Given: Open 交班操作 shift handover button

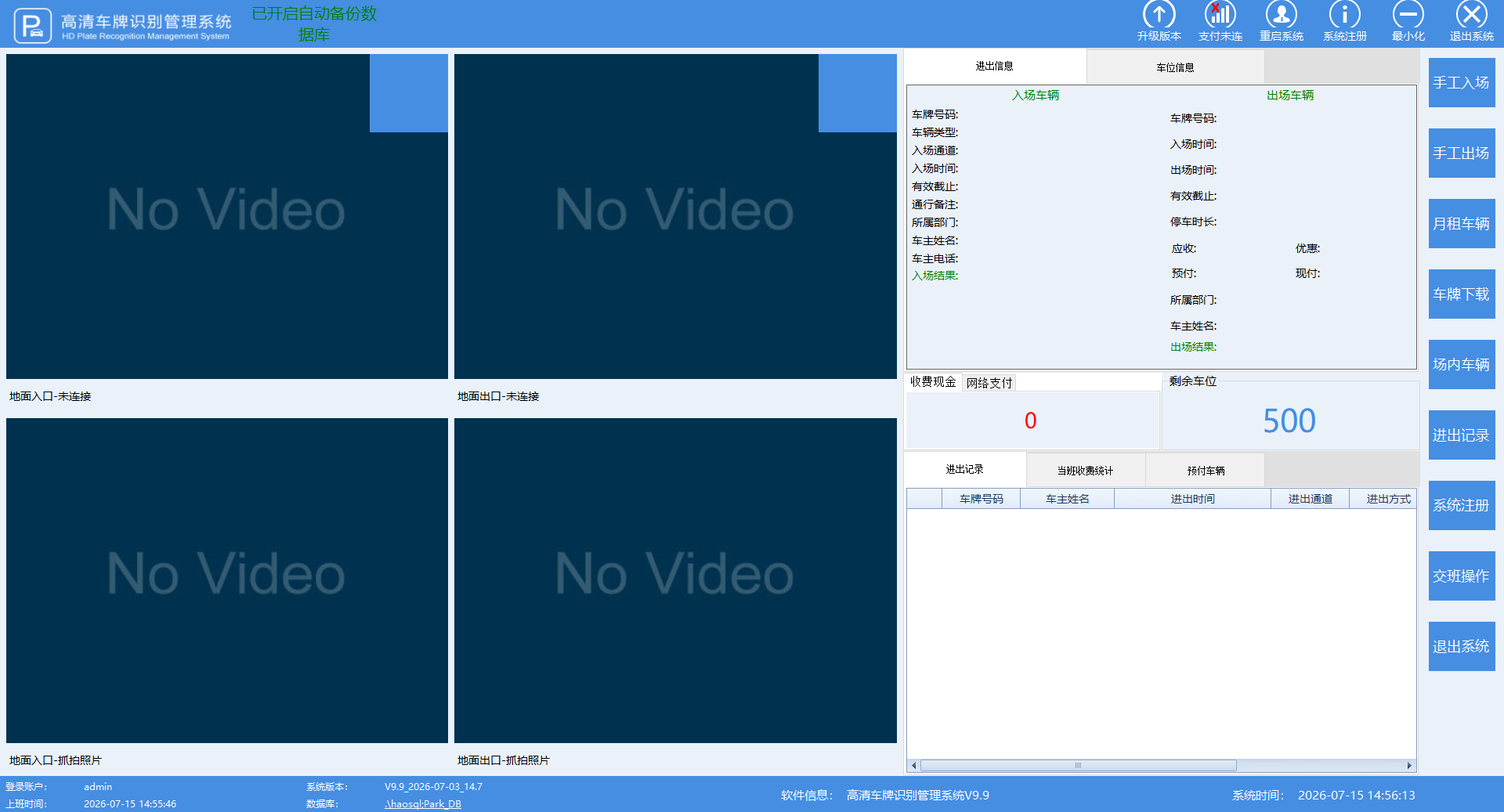Looking at the screenshot, I should [1462, 576].
